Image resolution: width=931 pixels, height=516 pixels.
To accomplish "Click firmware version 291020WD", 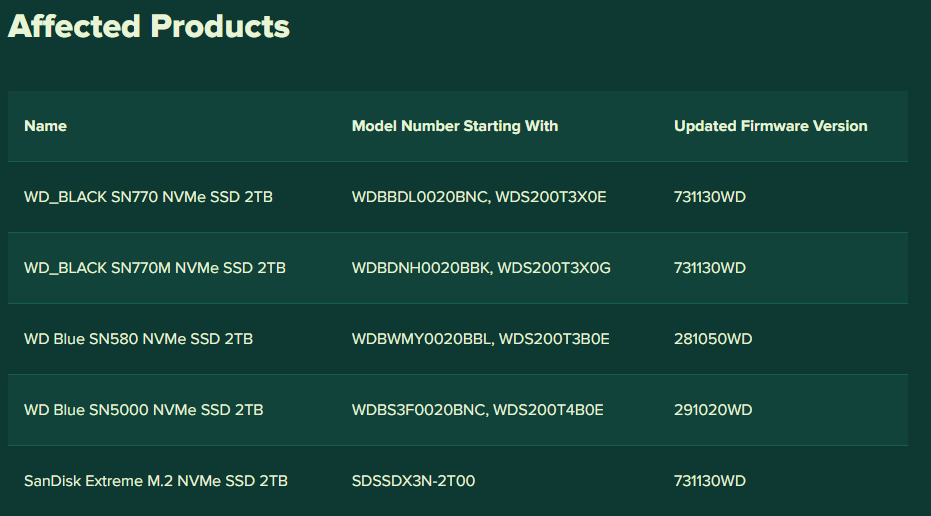I will click(x=713, y=410).
